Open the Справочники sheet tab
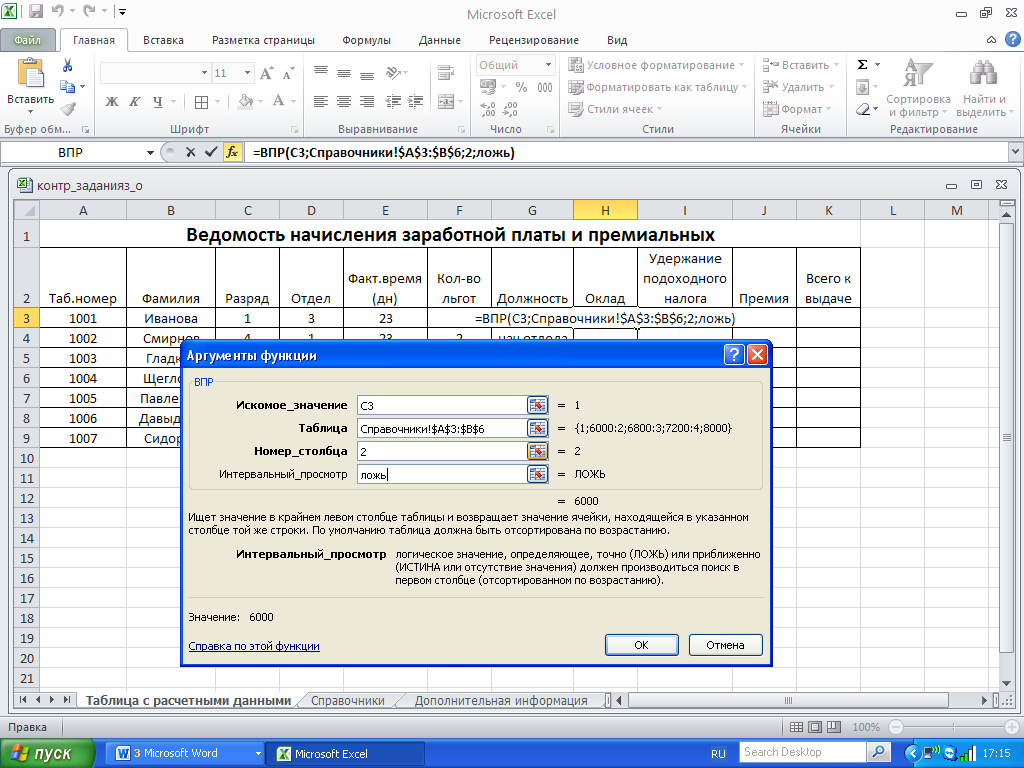 tap(347, 700)
